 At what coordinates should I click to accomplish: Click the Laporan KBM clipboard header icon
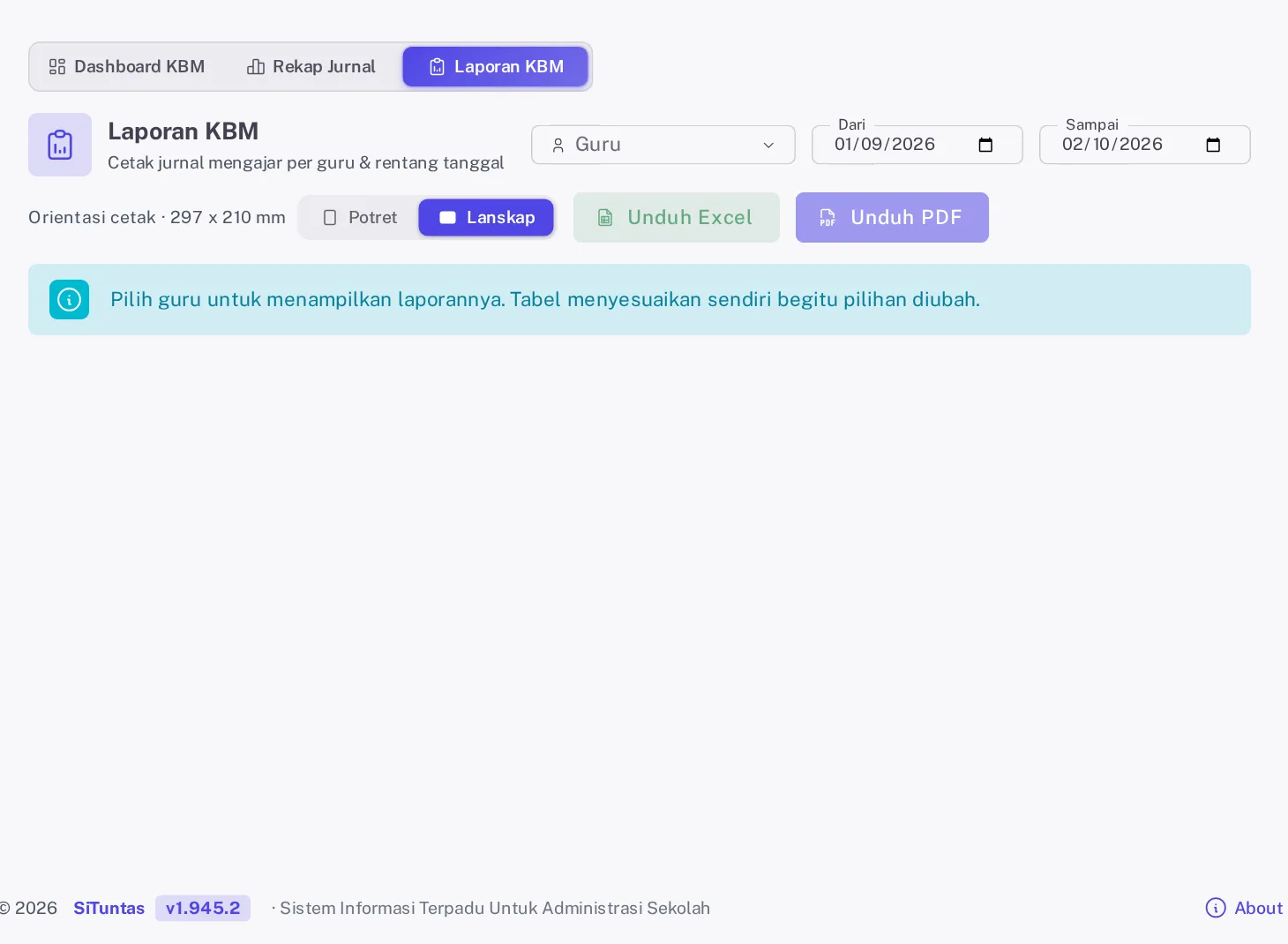coord(60,145)
